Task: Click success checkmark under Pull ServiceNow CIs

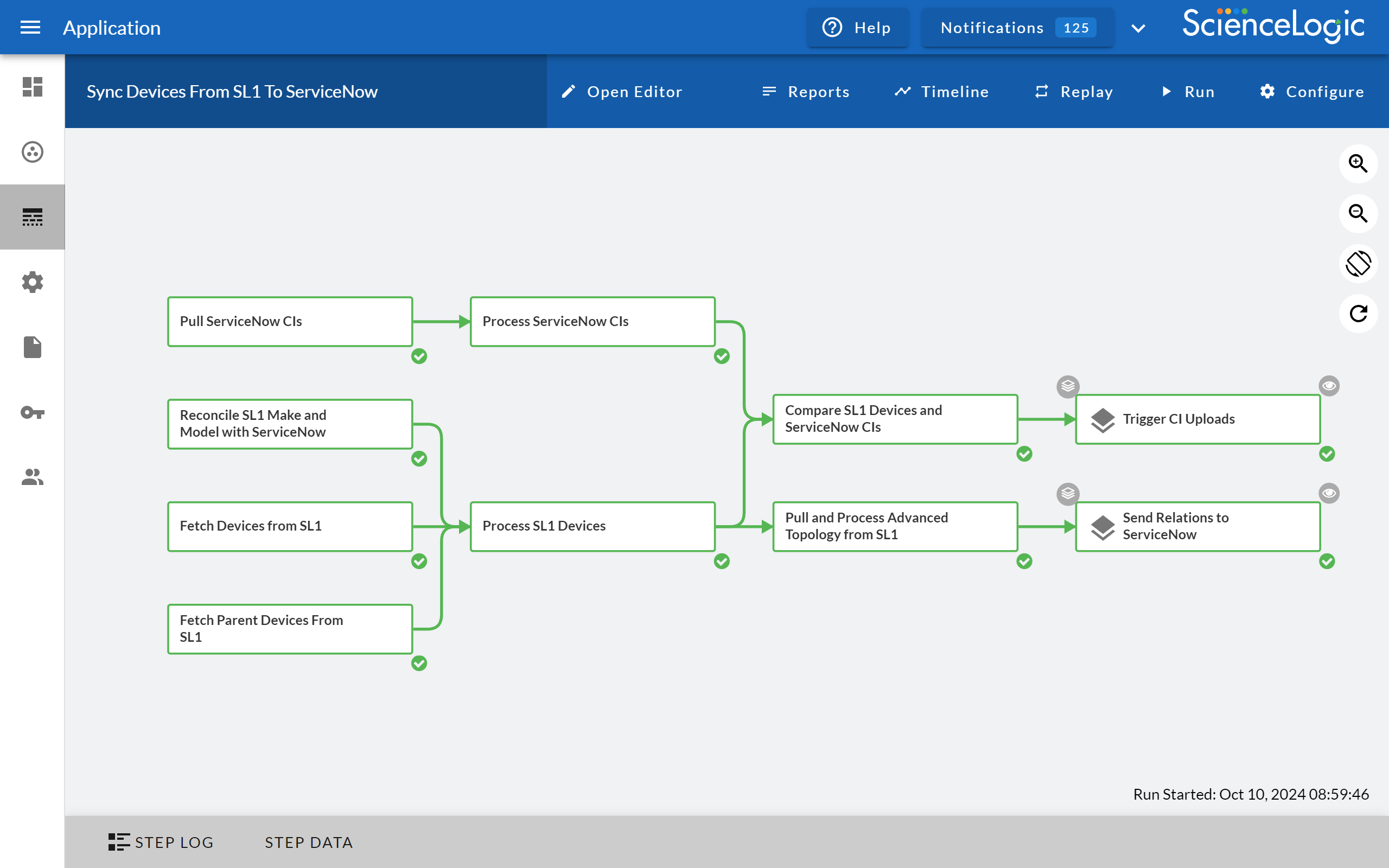Action: pos(419,356)
